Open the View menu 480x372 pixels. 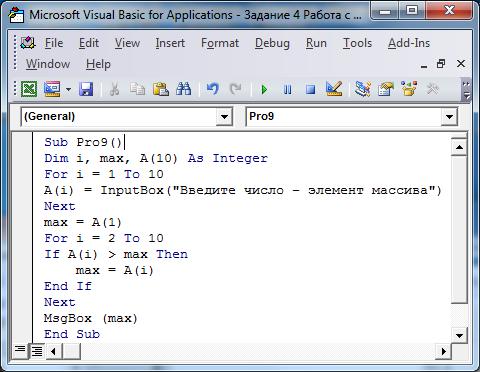coord(127,43)
